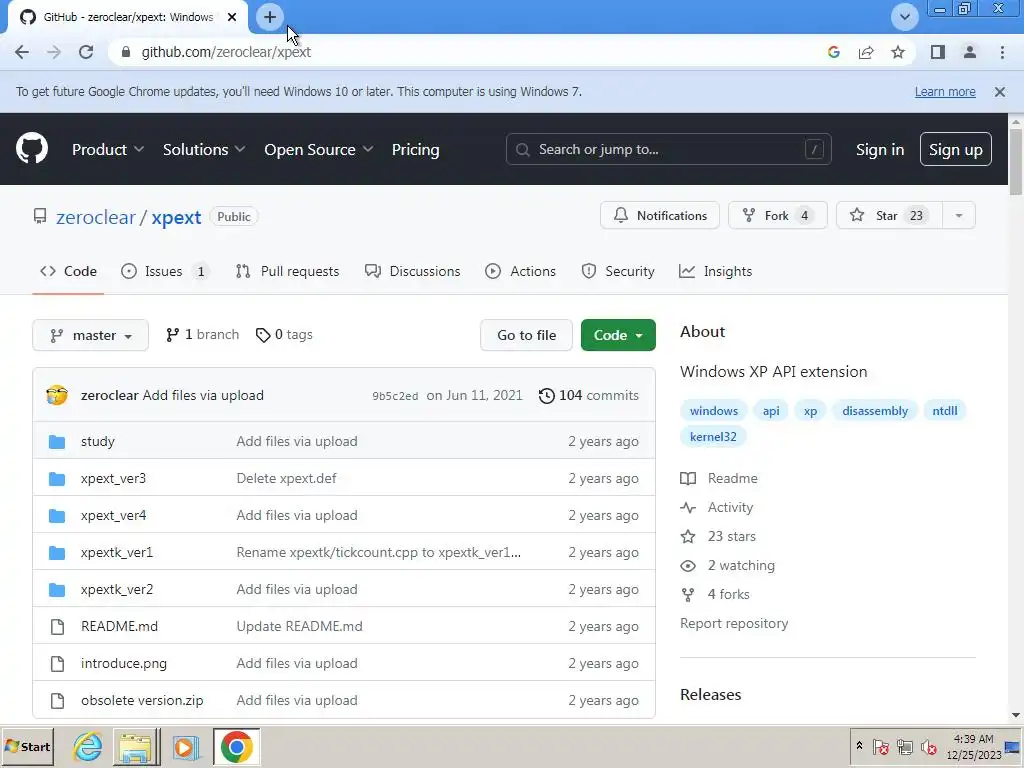Screen dimensions: 1024x768
Task: Close the GitHub xpext browser tab
Action: [232, 17]
